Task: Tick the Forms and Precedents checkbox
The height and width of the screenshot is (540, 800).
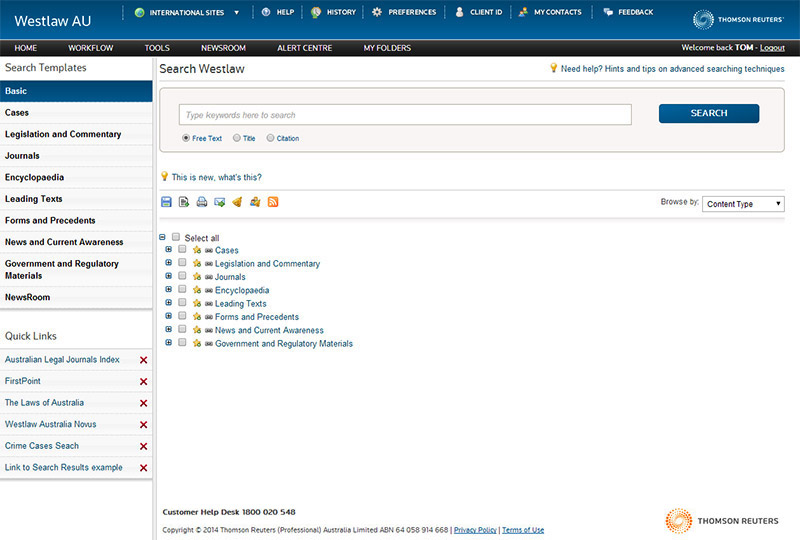Action: (x=182, y=315)
